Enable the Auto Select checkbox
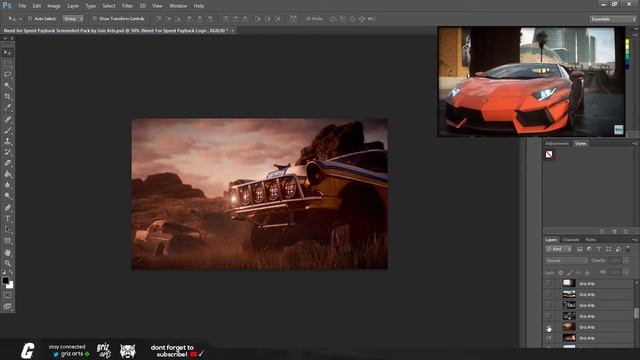Image resolution: width=640 pixels, height=360 pixels. 30,19
